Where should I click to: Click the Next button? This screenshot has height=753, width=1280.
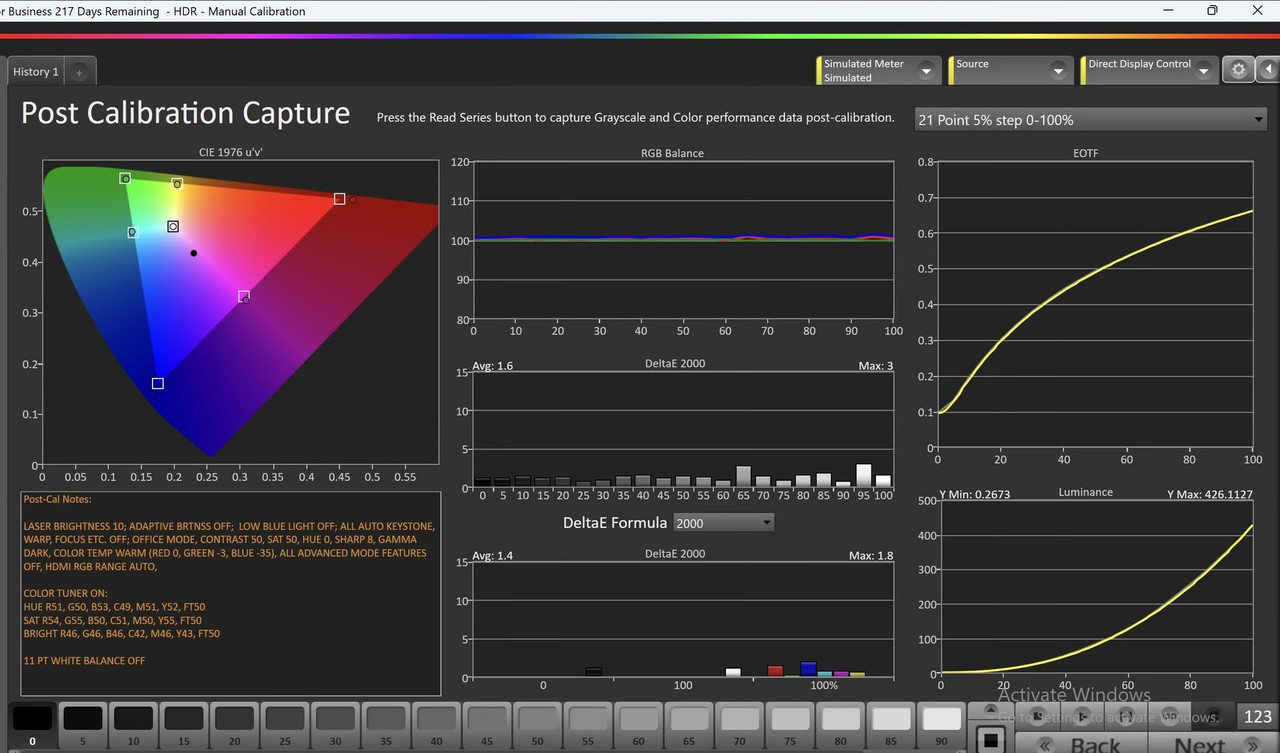click(x=1213, y=745)
